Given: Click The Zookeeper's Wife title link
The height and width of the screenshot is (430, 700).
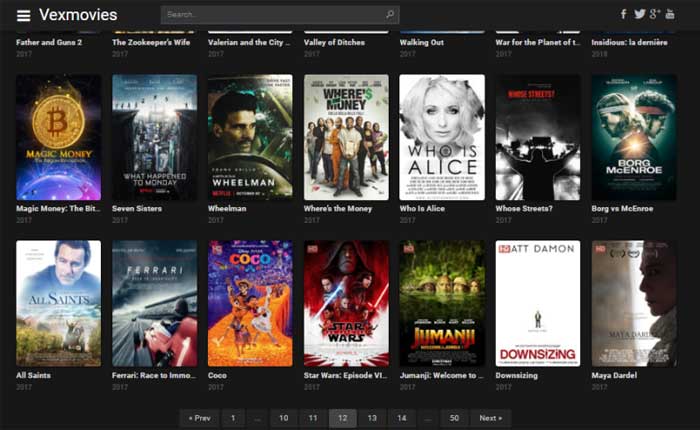Looking at the screenshot, I should click(151, 42).
